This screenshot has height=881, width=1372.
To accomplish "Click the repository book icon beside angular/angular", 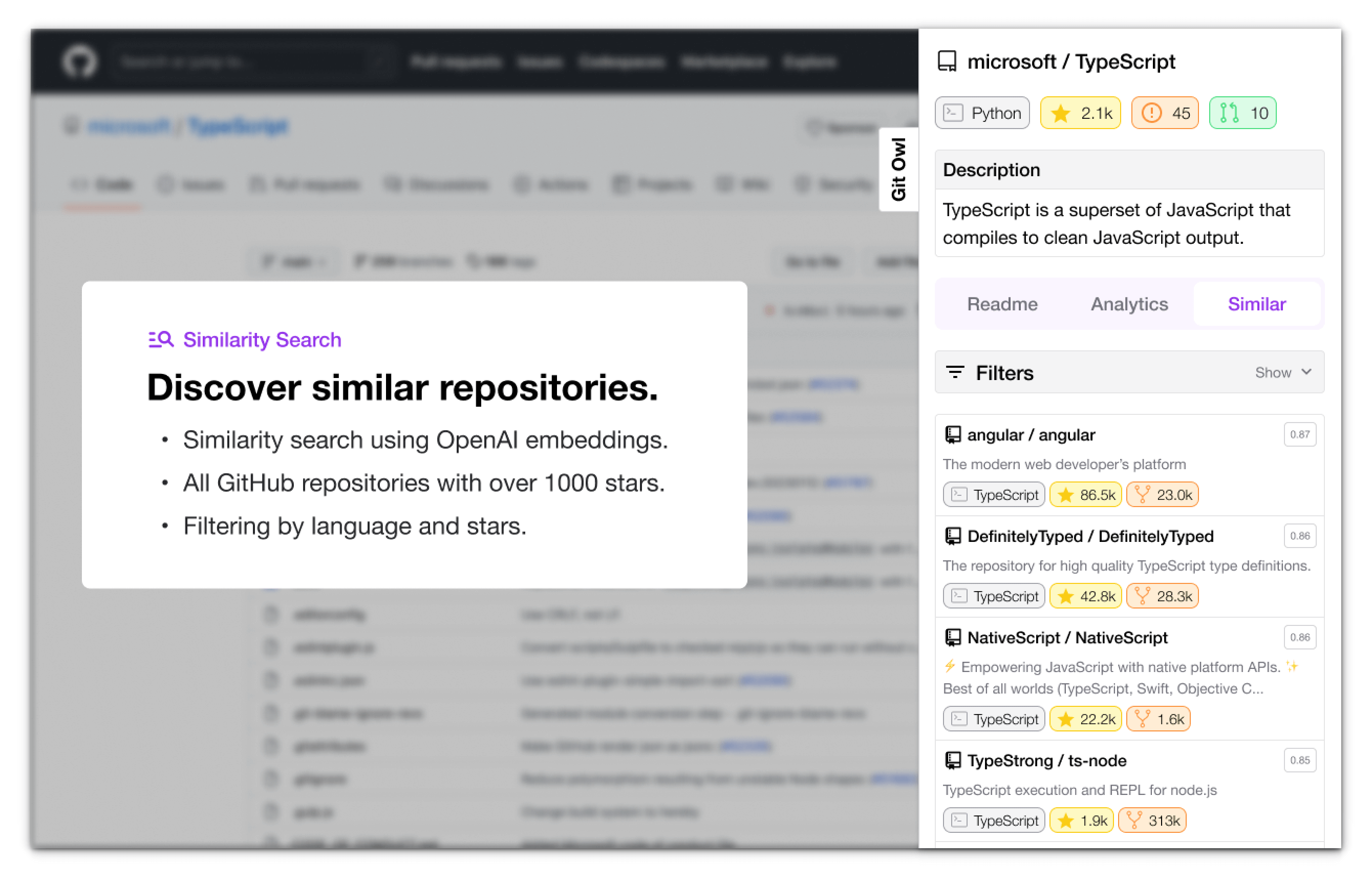I will coord(952,434).
